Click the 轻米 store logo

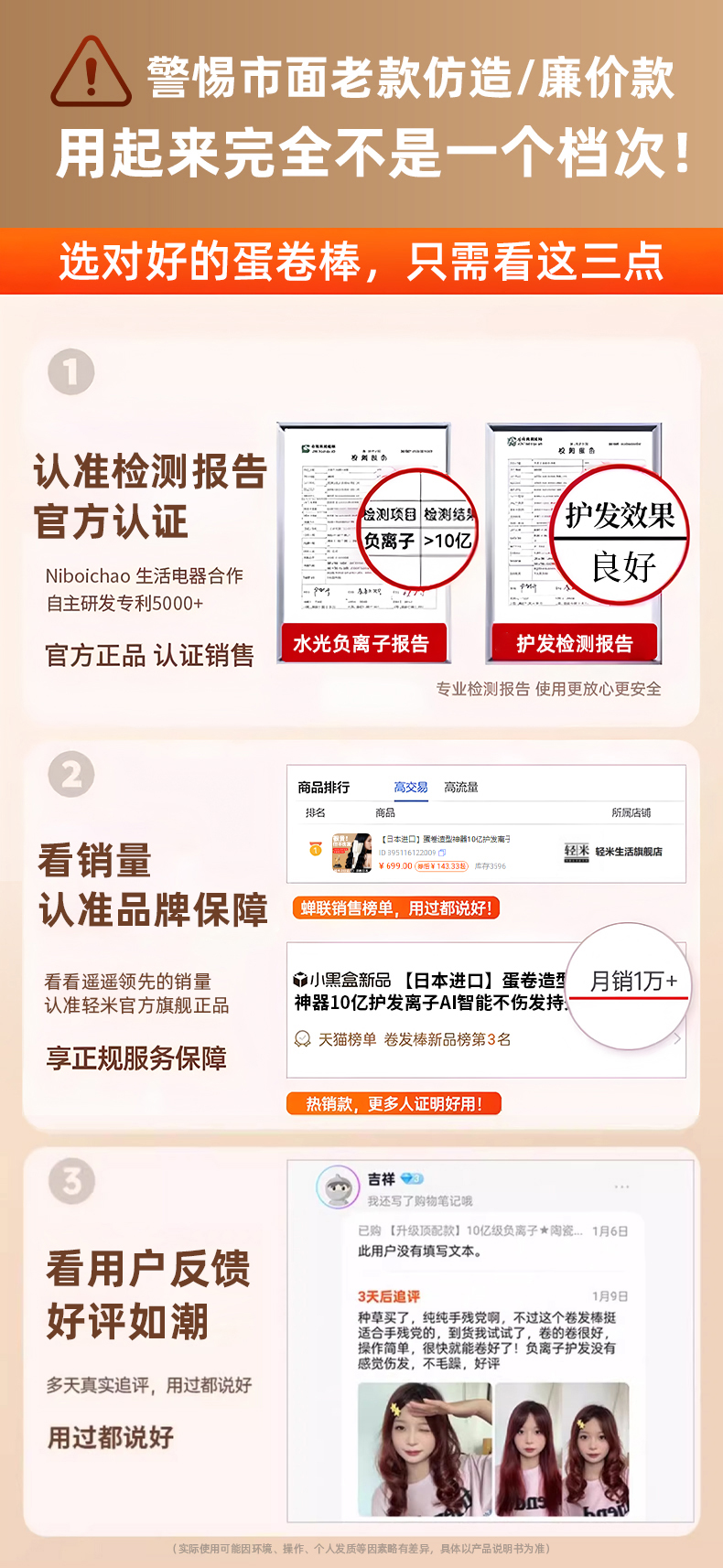(577, 852)
